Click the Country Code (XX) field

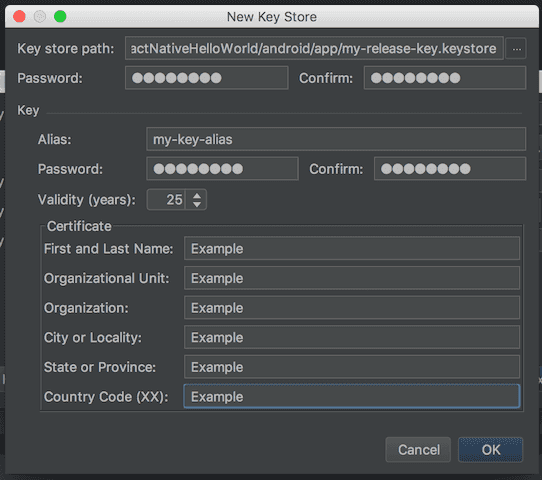point(352,396)
